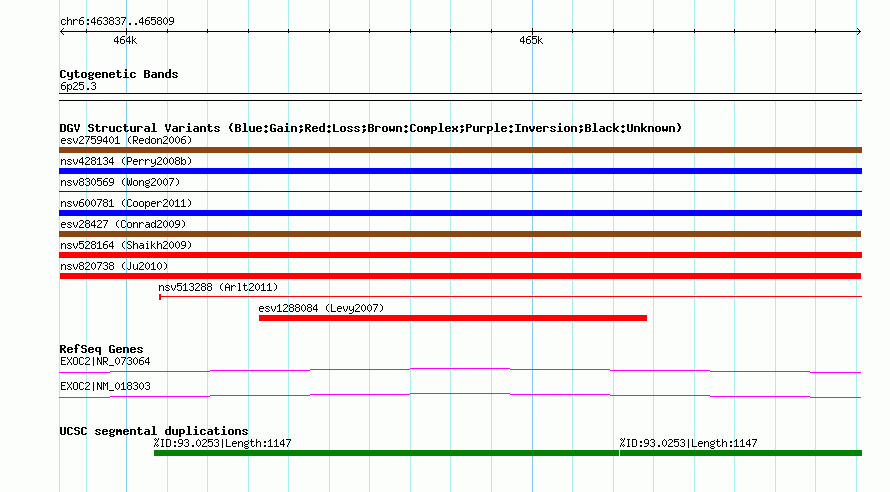Screen dimensions: 890x492
Task: Click the brown bar for esv2759401
Action: [460, 150]
